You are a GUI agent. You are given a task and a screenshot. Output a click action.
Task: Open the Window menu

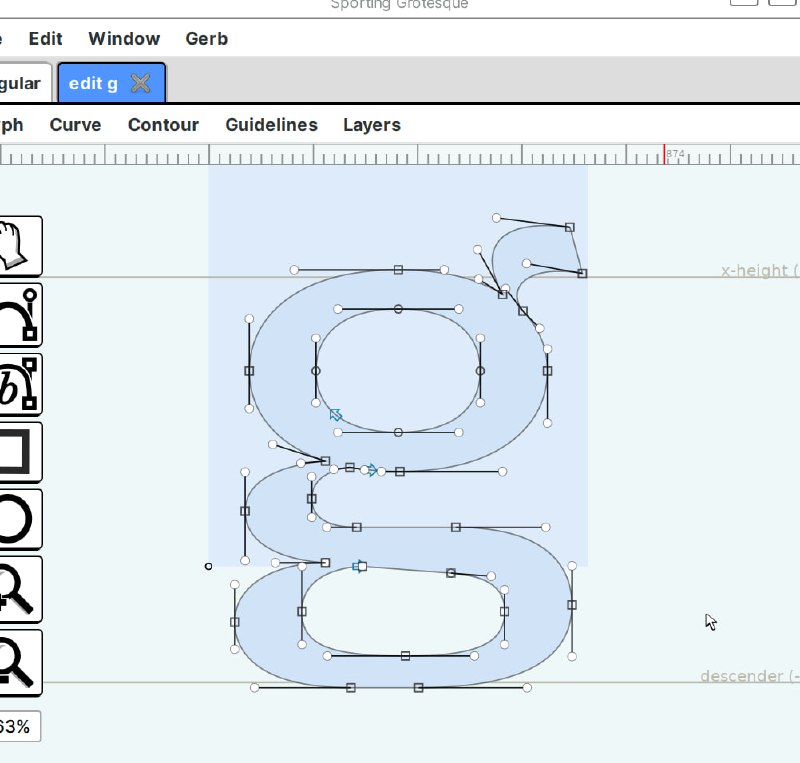124,39
